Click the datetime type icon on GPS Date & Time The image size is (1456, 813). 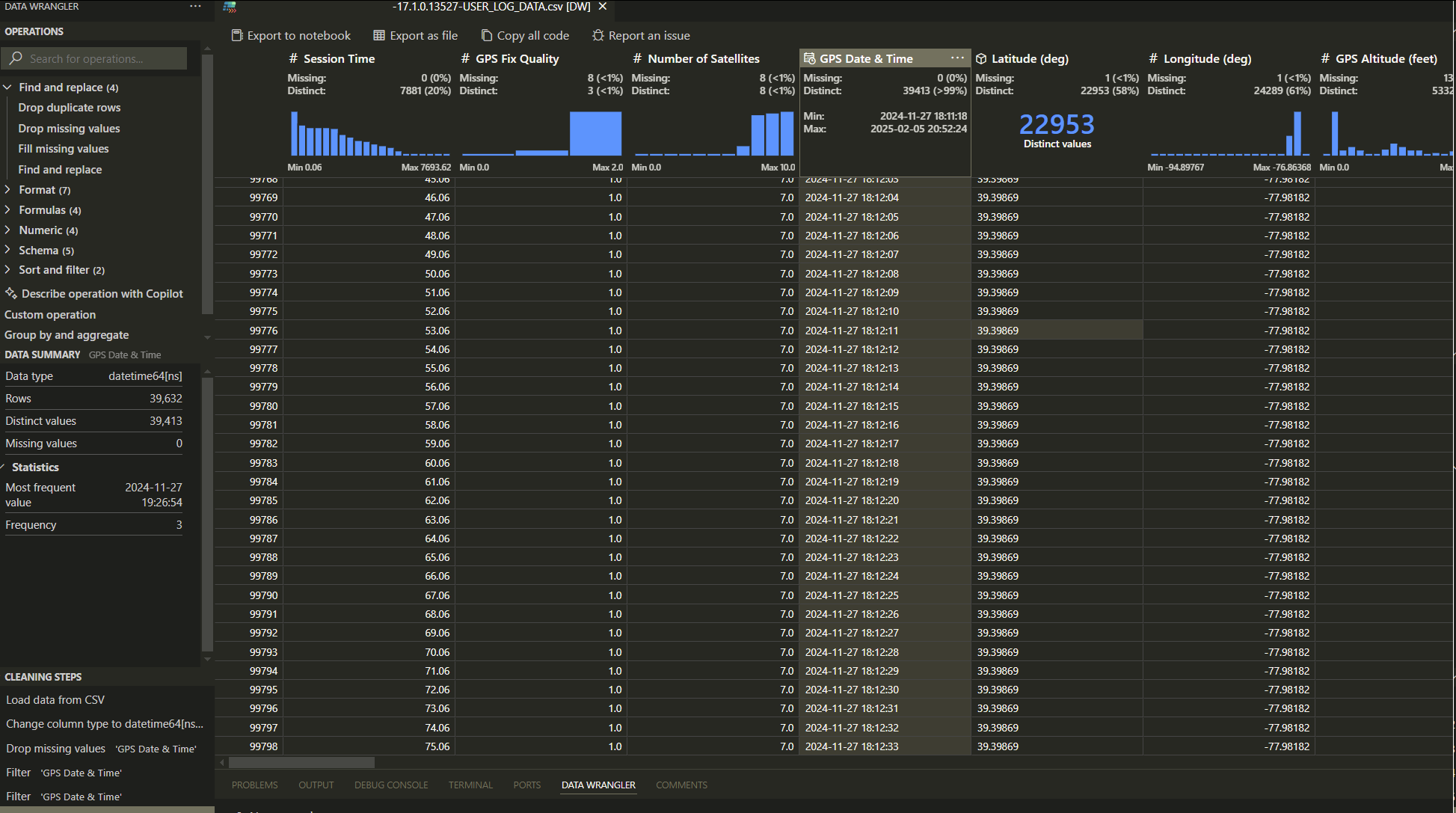click(x=809, y=58)
